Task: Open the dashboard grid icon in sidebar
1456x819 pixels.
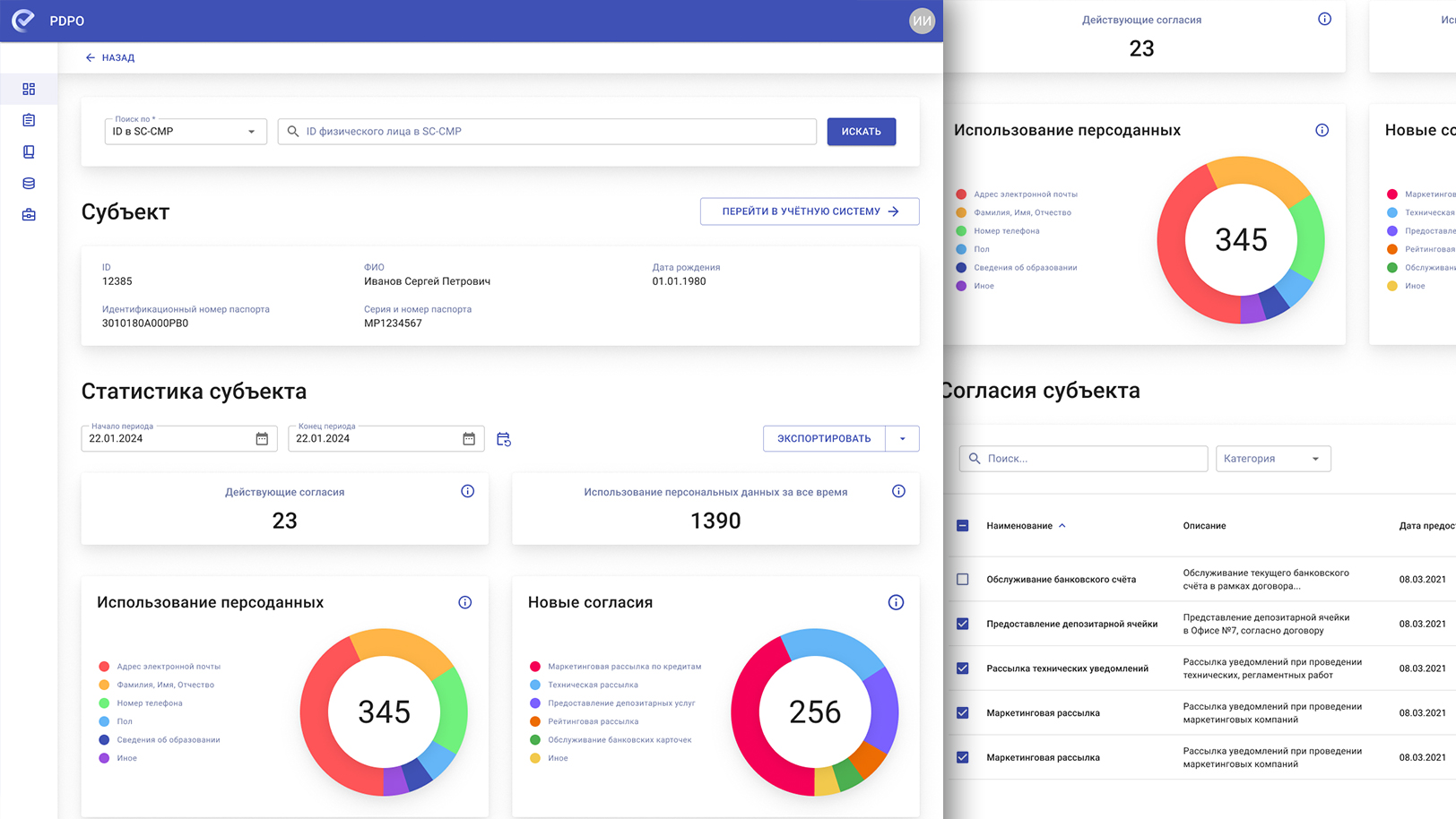Action: tap(29, 89)
